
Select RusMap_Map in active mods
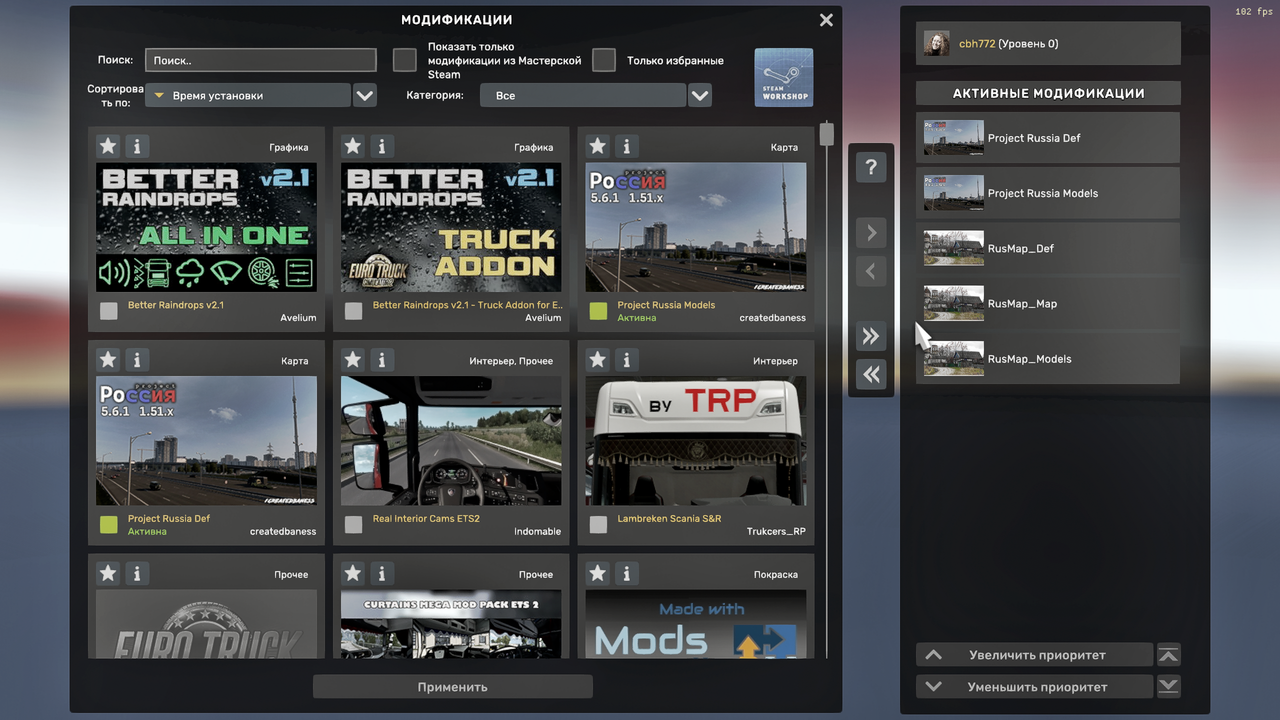pyautogui.click(x=1048, y=303)
